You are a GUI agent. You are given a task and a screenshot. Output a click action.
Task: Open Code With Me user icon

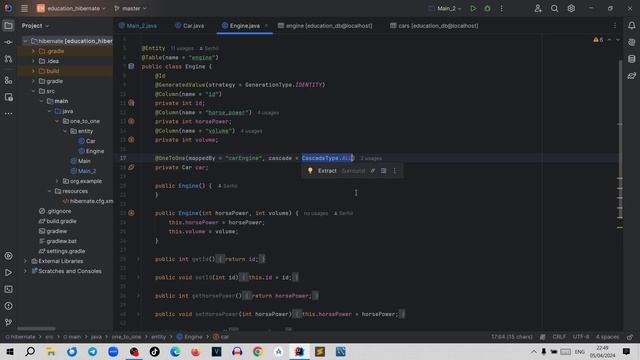538,8
